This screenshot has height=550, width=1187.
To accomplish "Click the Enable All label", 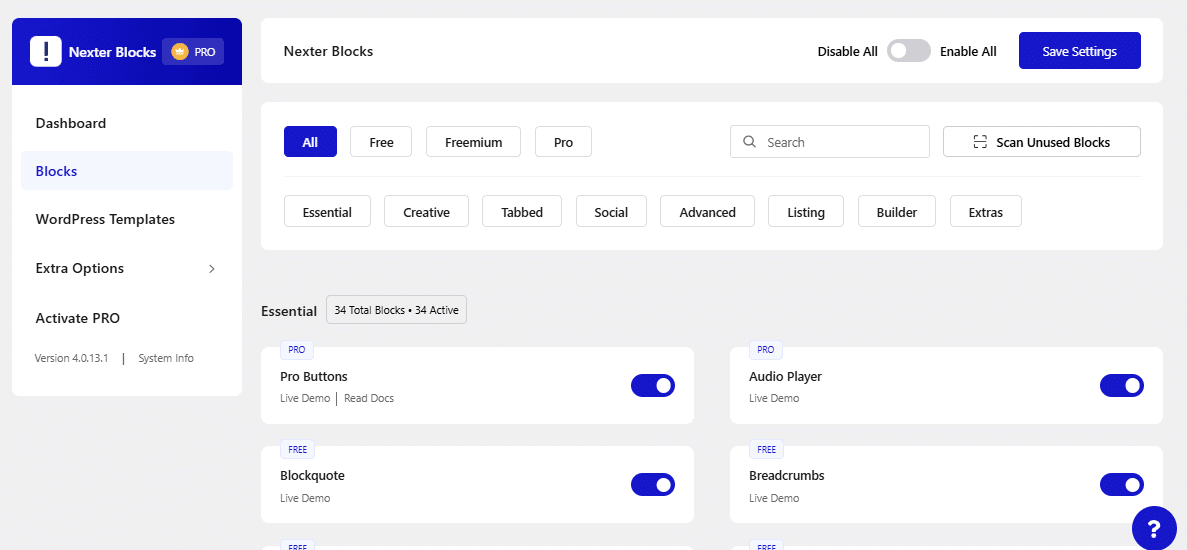I will pos(968,51).
